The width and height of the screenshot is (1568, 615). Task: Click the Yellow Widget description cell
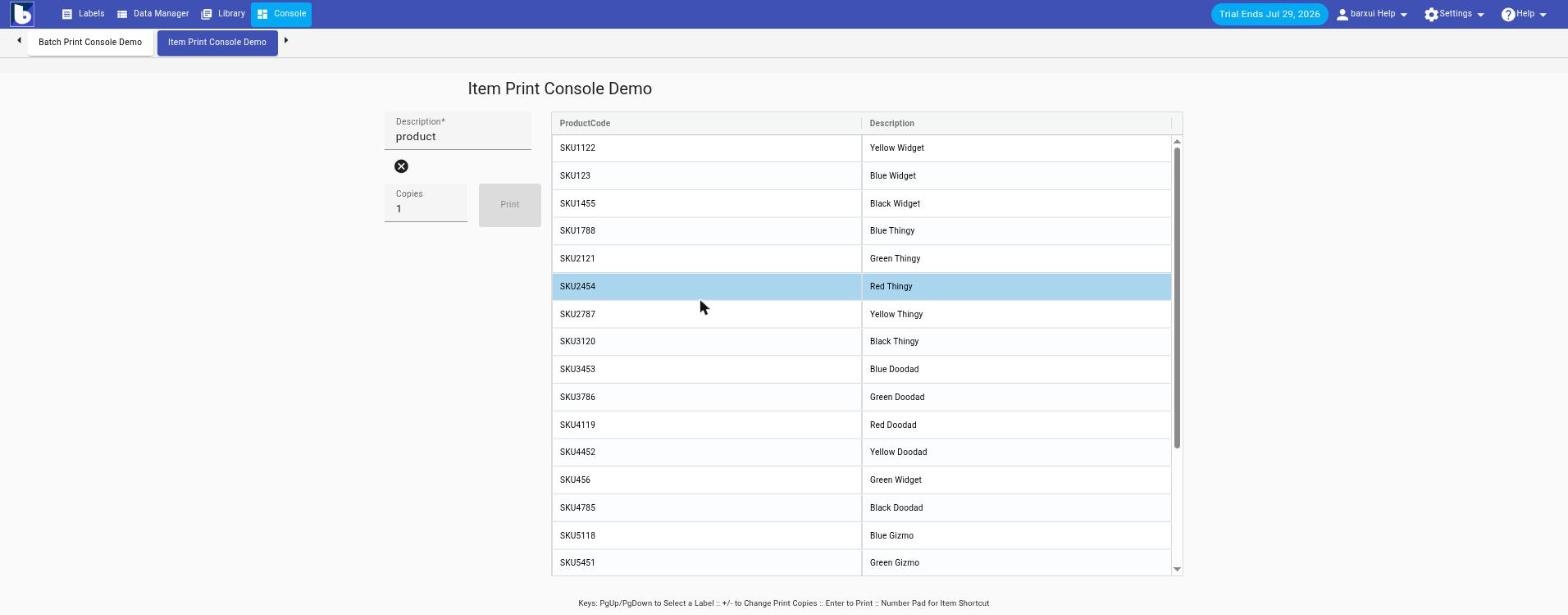[x=1016, y=148]
